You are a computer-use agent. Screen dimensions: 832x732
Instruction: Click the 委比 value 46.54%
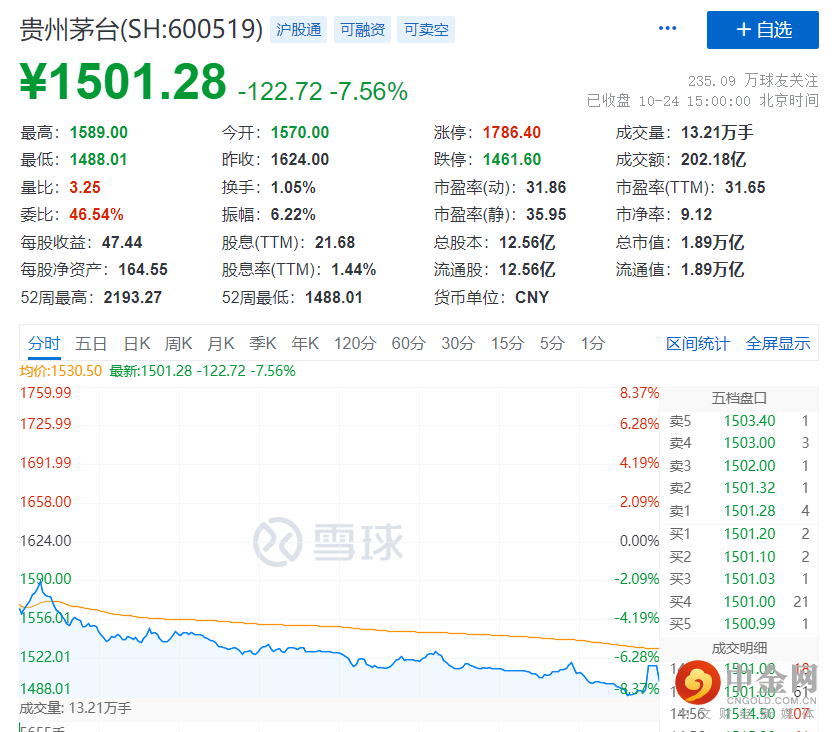[97, 215]
